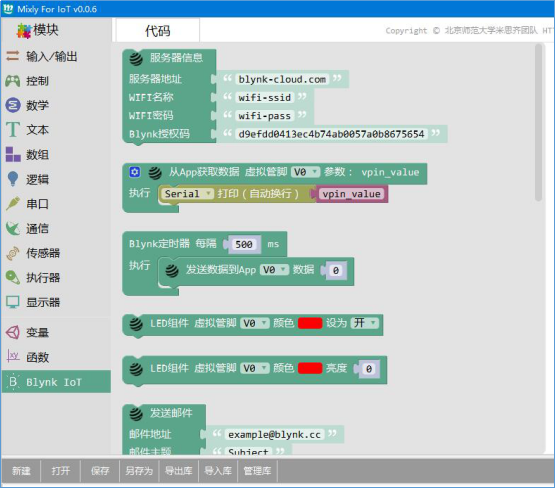Select the 控制 gamepad icon
This screenshot has height=489, width=556.
point(13,81)
